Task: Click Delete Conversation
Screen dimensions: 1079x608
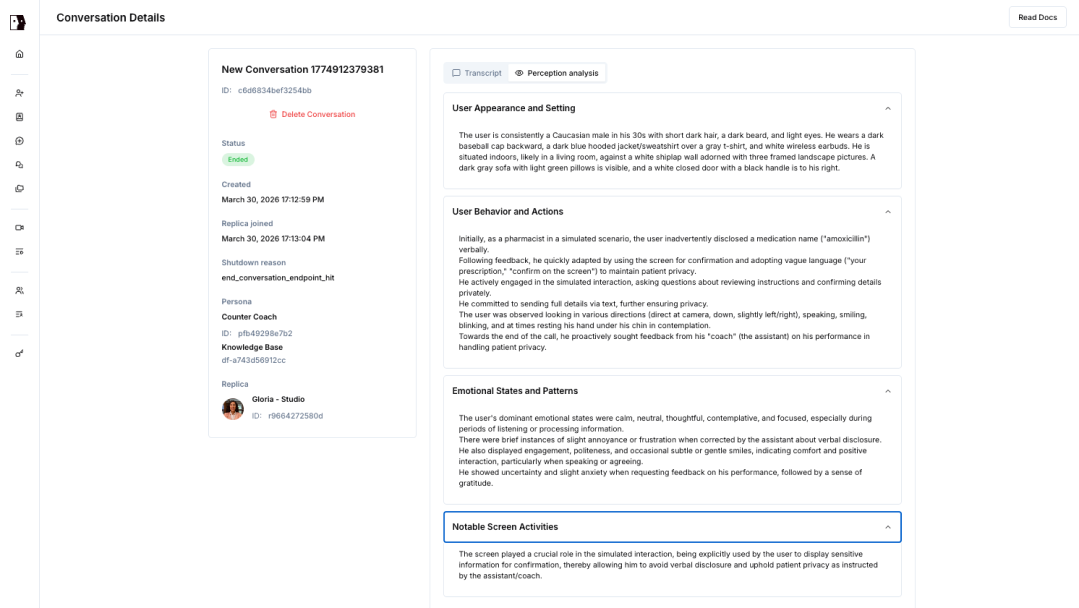Action: coord(311,114)
